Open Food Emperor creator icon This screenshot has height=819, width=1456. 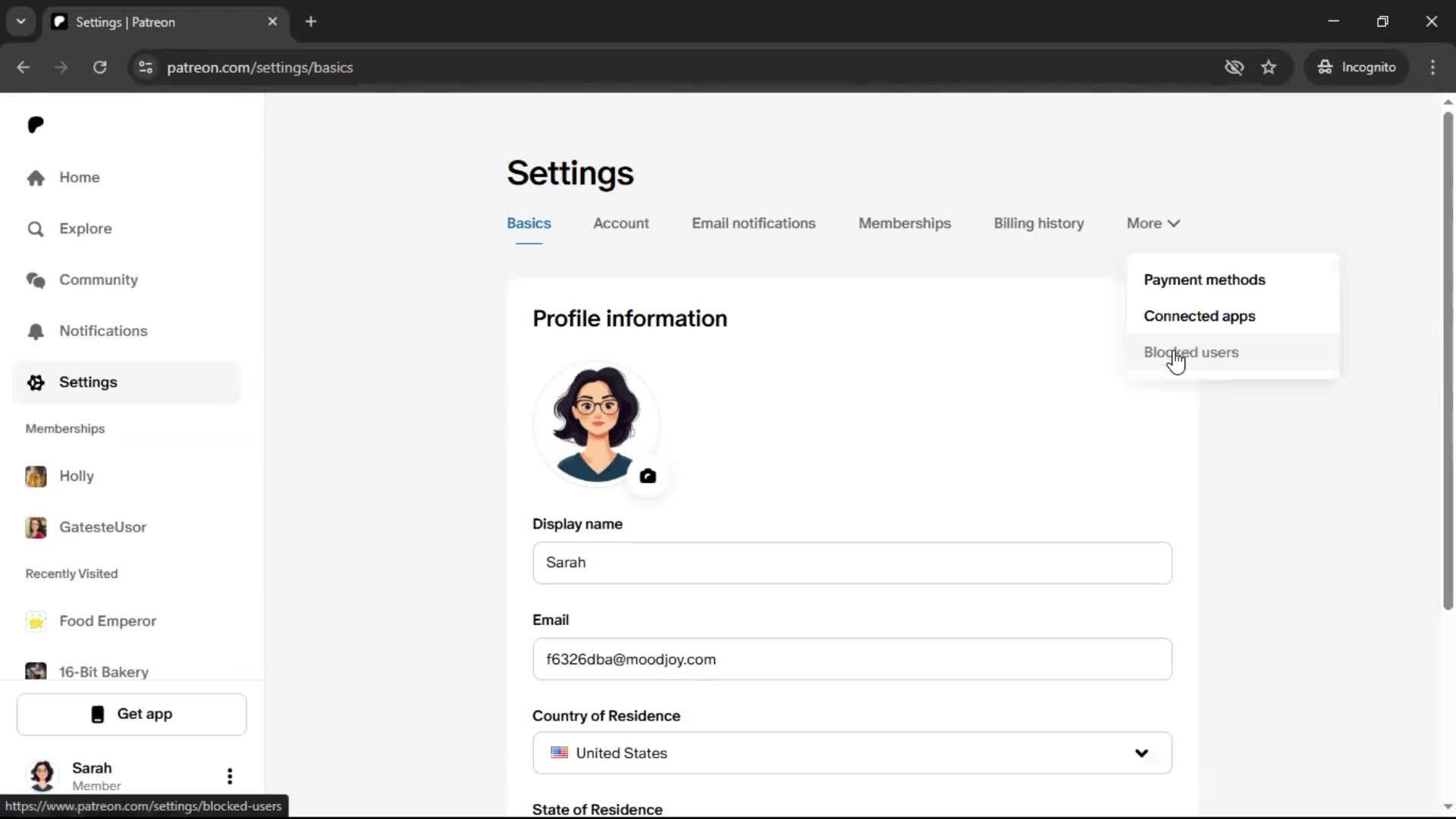pos(36,621)
